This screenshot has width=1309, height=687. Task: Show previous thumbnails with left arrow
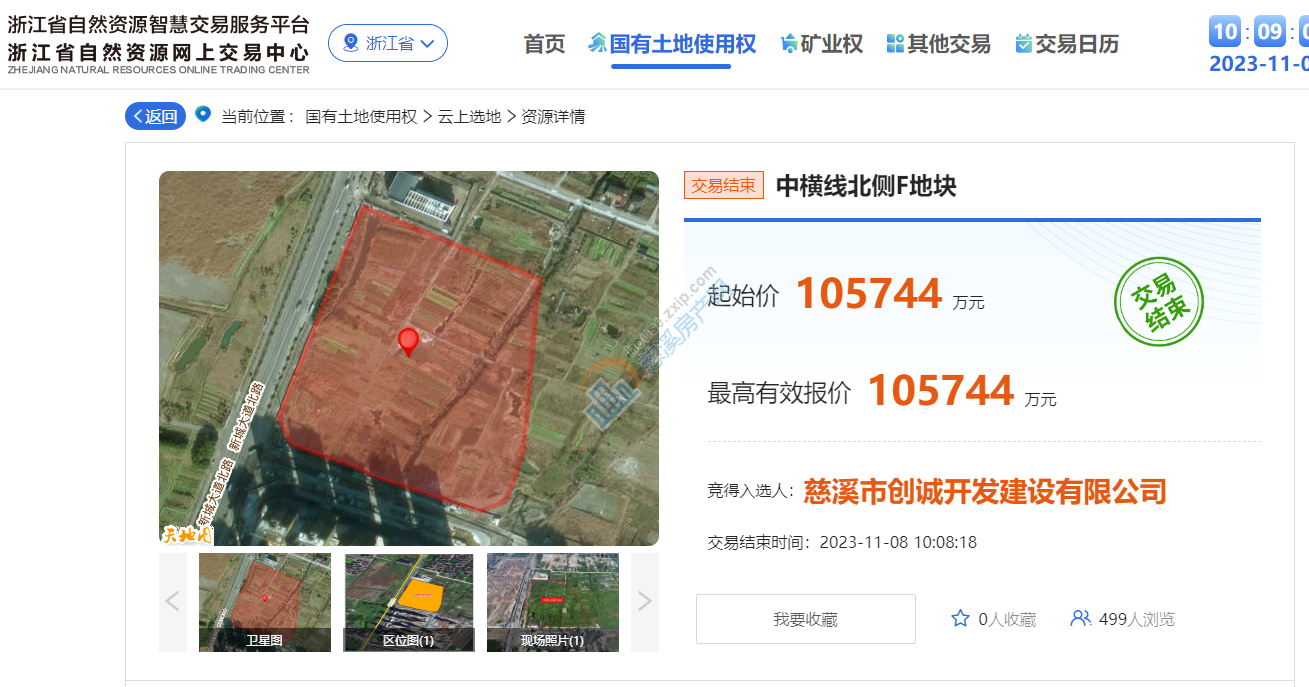[172, 601]
